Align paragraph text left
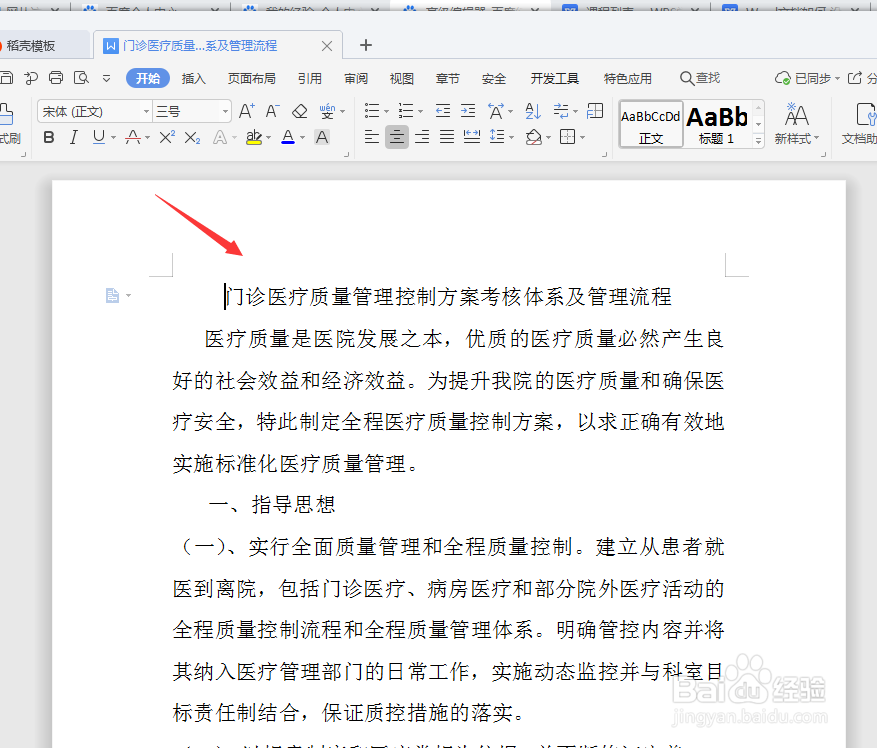Image resolution: width=877 pixels, height=748 pixels. click(372, 137)
